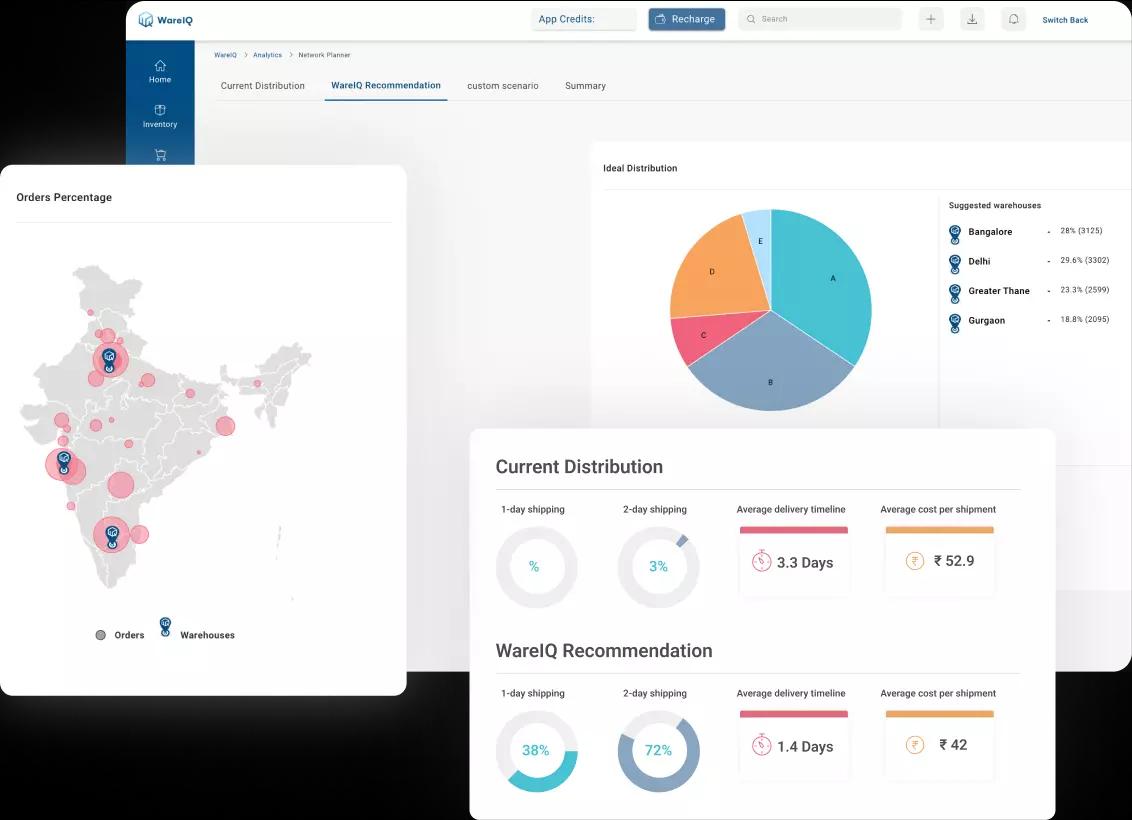The height and width of the screenshot is (820, 1132).
Task: Open the shopping cart sidebar icon
Action: pos(160,154)
